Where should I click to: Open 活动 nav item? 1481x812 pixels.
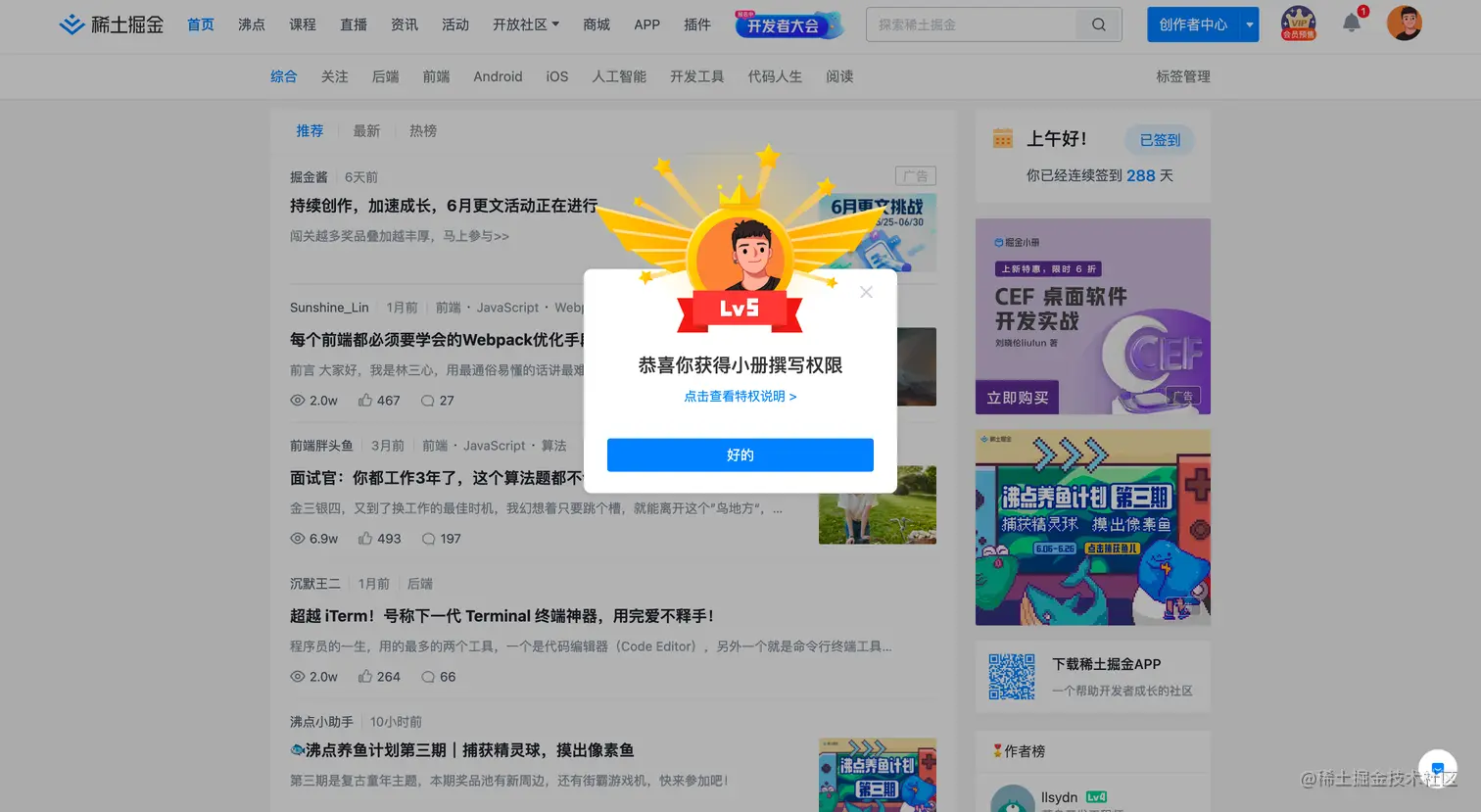455,24
